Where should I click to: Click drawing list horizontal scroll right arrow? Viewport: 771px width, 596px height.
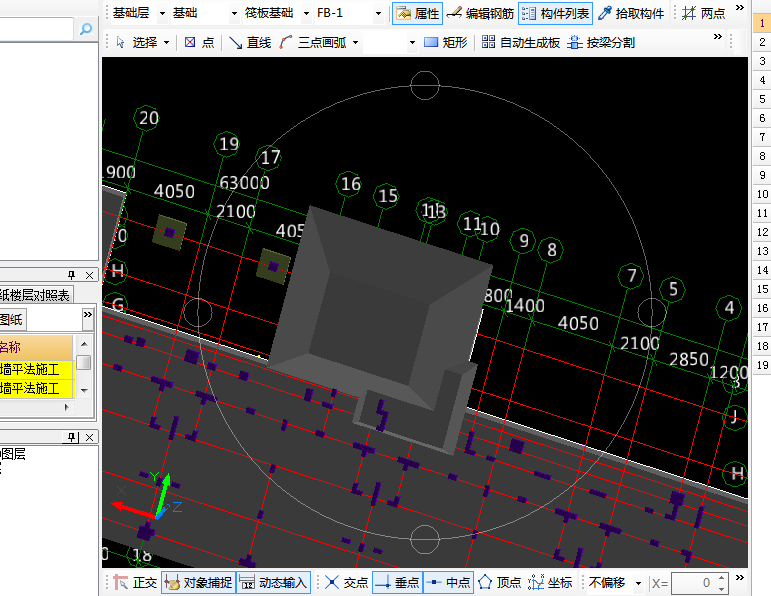(66, 407)
